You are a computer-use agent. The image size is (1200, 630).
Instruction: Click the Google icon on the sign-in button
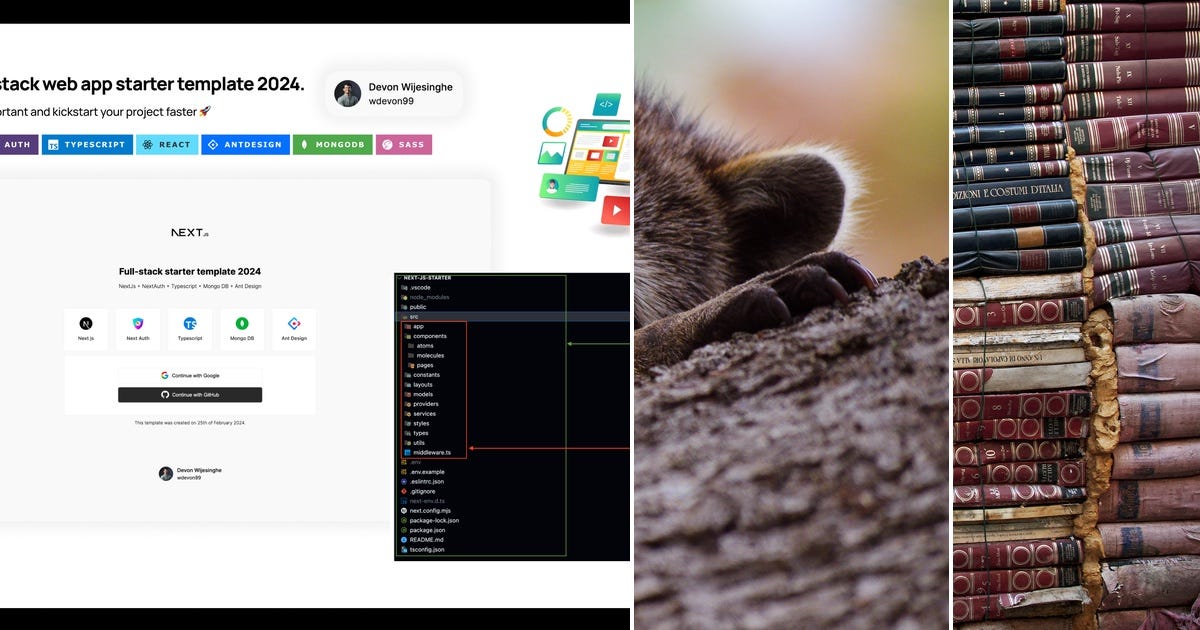[164, 375]
